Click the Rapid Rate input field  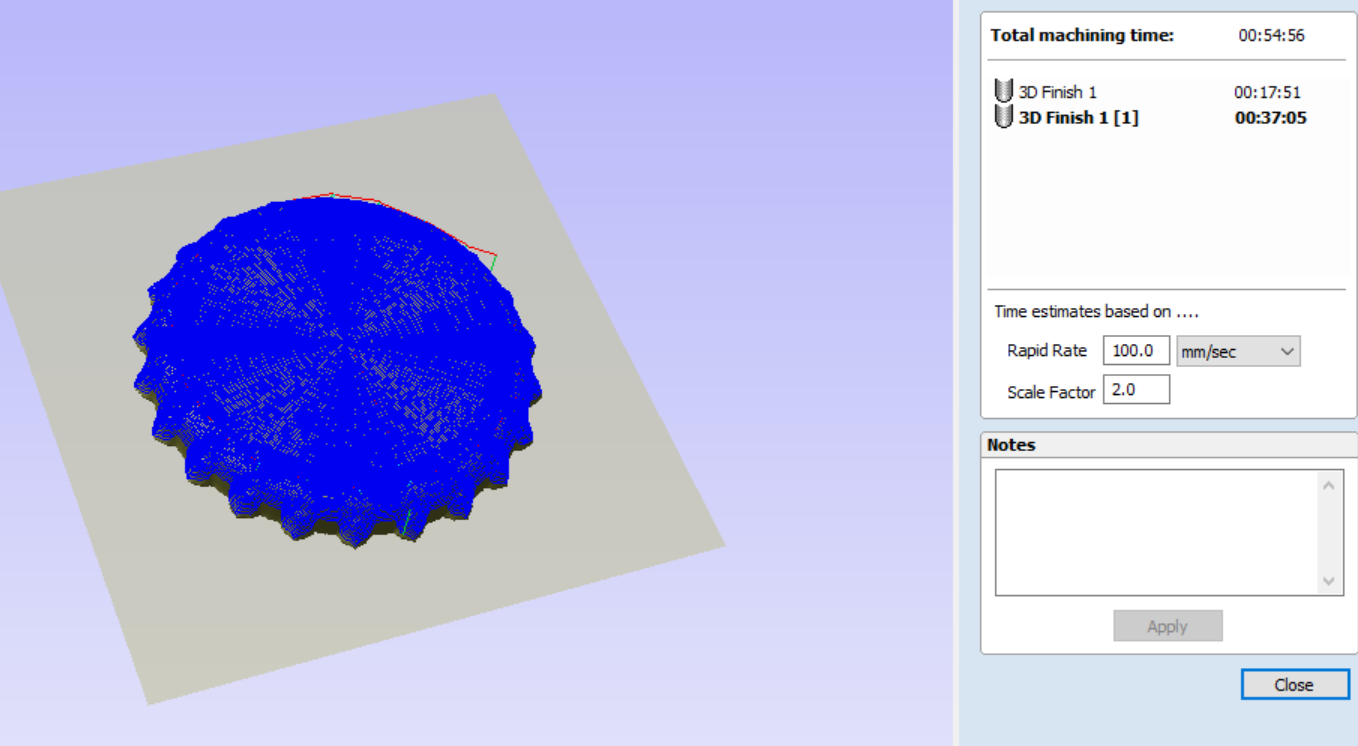pos(1136,351)
